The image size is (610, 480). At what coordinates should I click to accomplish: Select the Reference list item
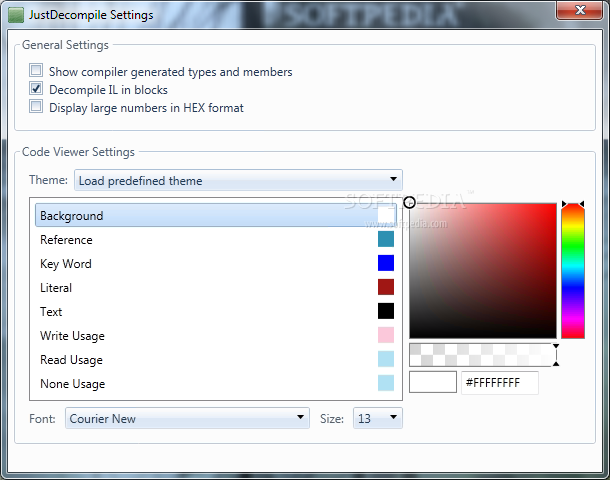click(x=216, y=240)
